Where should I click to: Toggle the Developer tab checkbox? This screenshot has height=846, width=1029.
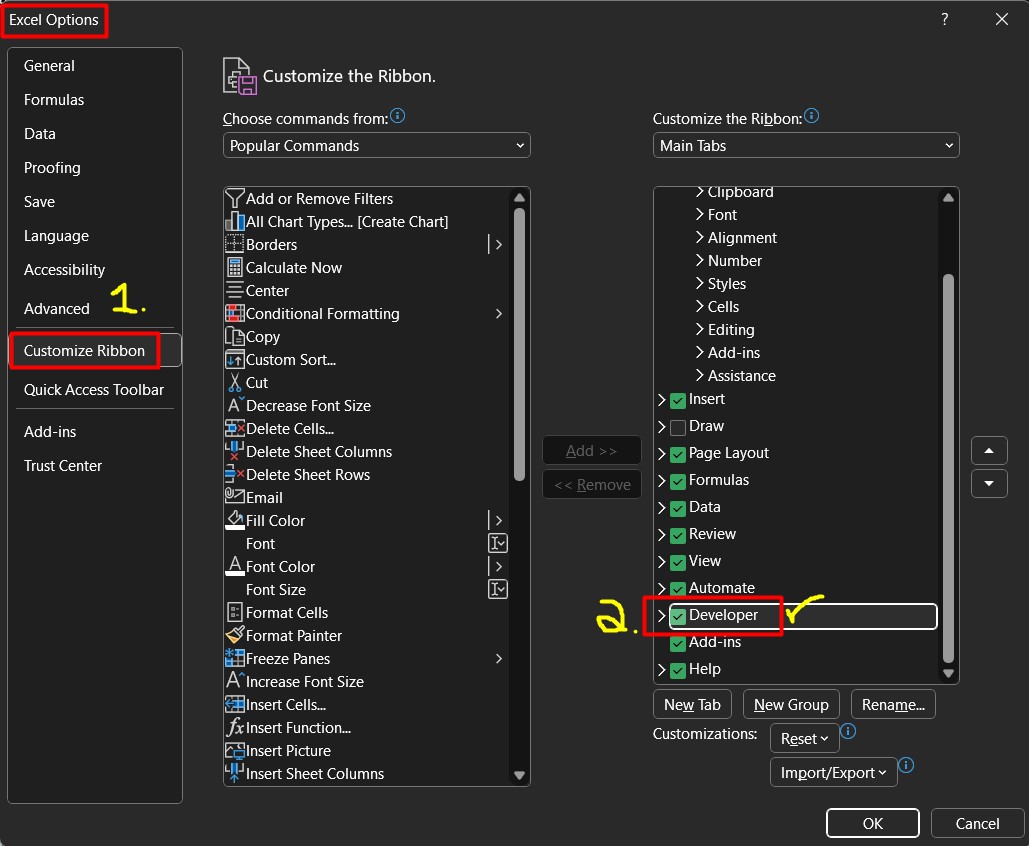point(678,616)
